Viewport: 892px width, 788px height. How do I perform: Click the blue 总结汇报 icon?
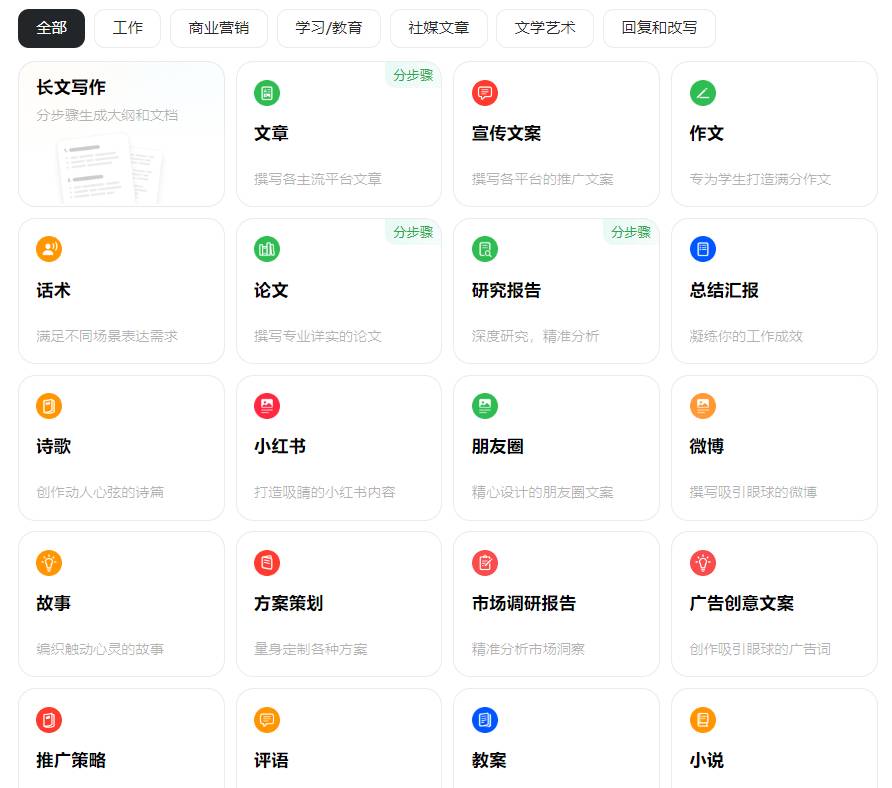pos(703,249)
